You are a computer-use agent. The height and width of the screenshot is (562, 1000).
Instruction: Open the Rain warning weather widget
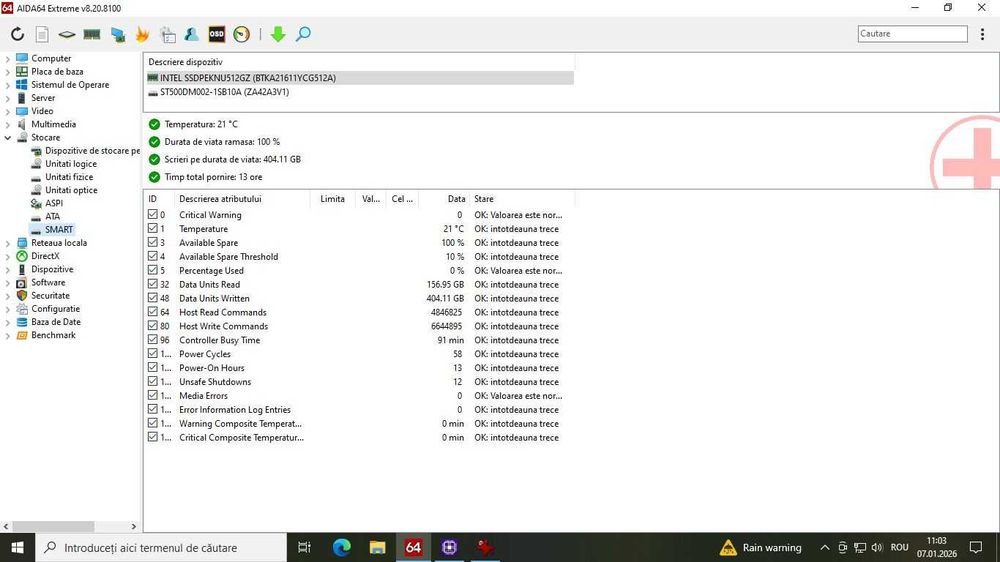760,548
